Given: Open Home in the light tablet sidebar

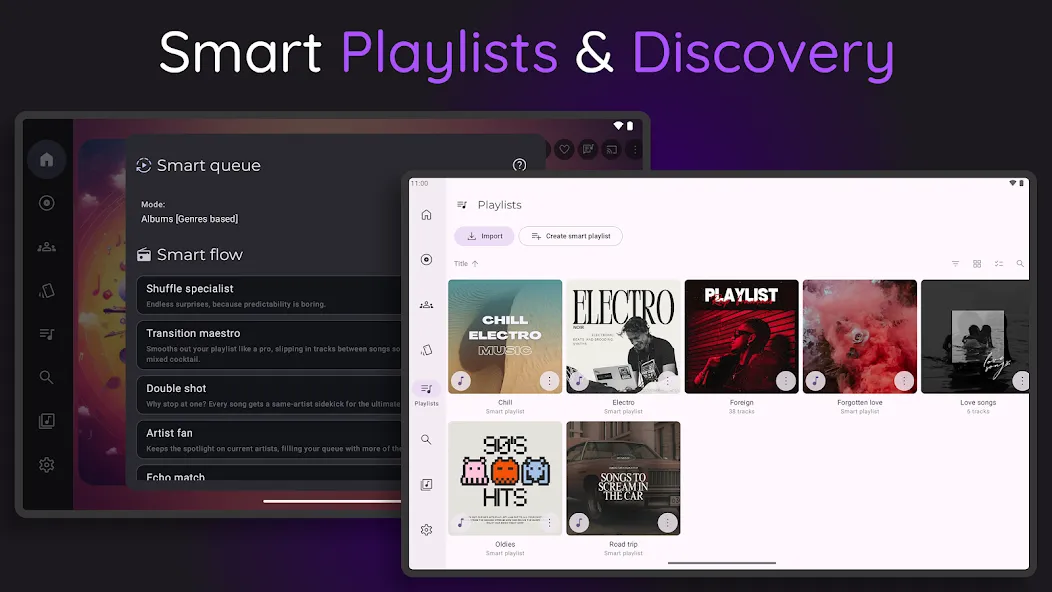Looking at the screenshot, I should (x=426, y=215).
